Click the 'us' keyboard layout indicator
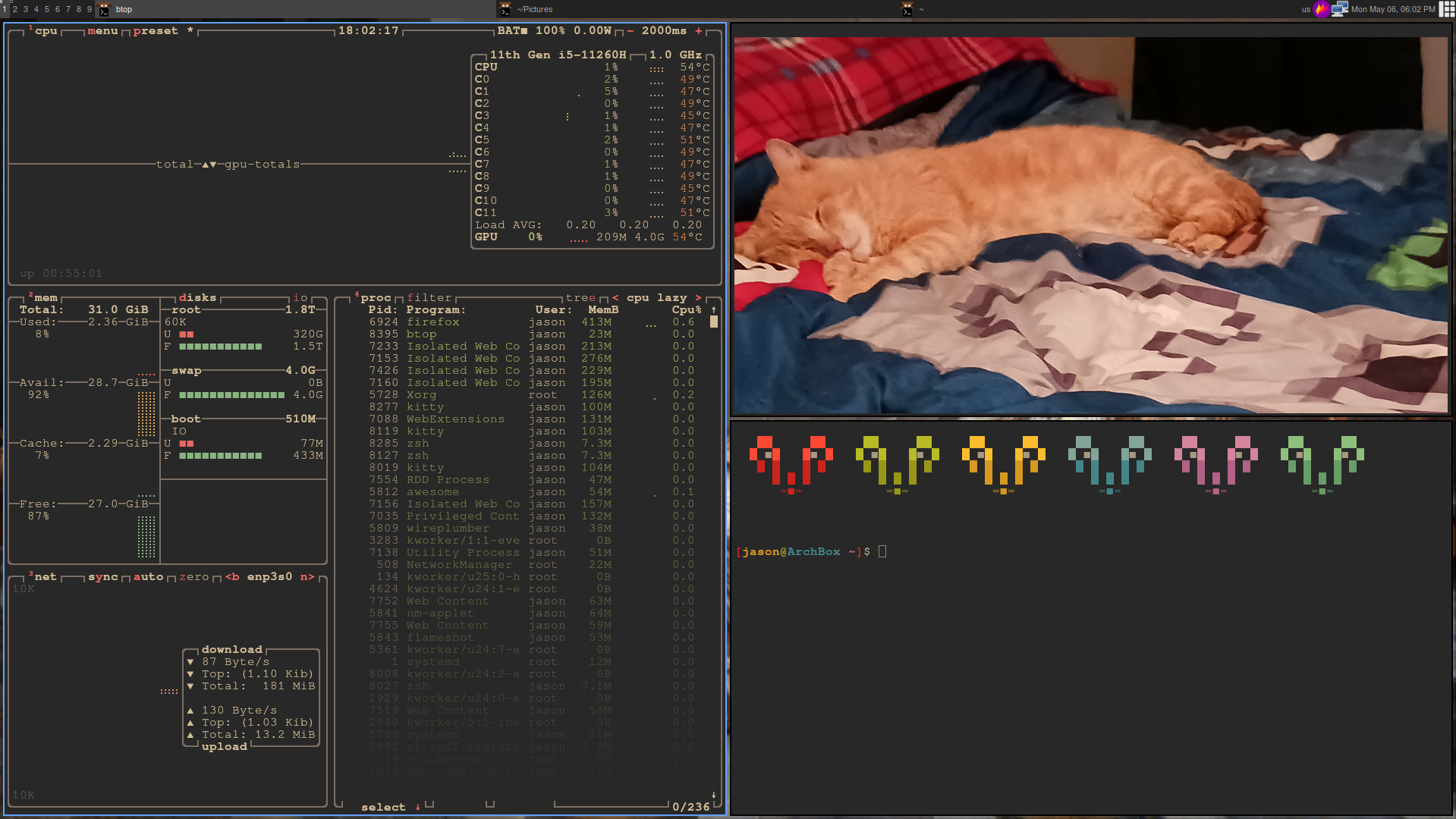Viewport: 1456px width, 819px height. point(1306,9)
